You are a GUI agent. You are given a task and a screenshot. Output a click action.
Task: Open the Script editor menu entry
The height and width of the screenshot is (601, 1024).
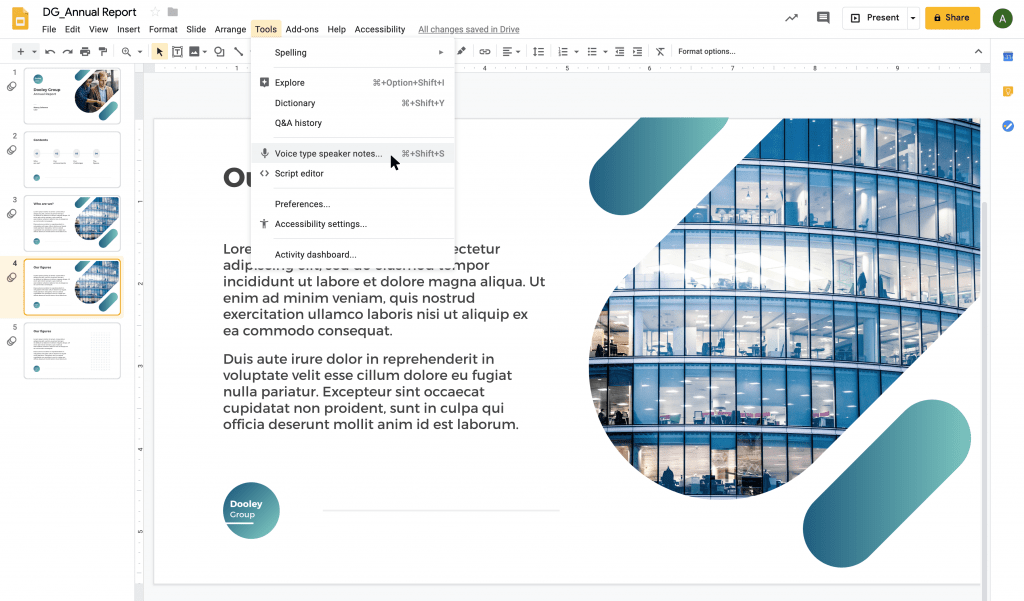point(299,174)
